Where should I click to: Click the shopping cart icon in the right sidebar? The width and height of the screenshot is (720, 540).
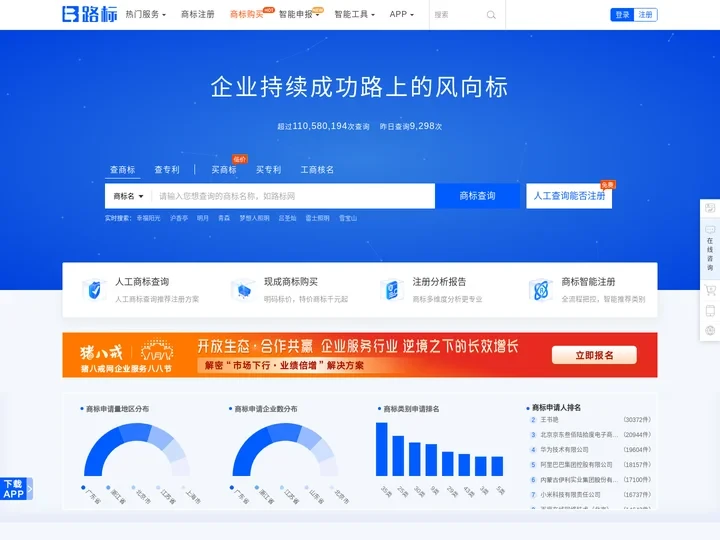click(710, 290)
